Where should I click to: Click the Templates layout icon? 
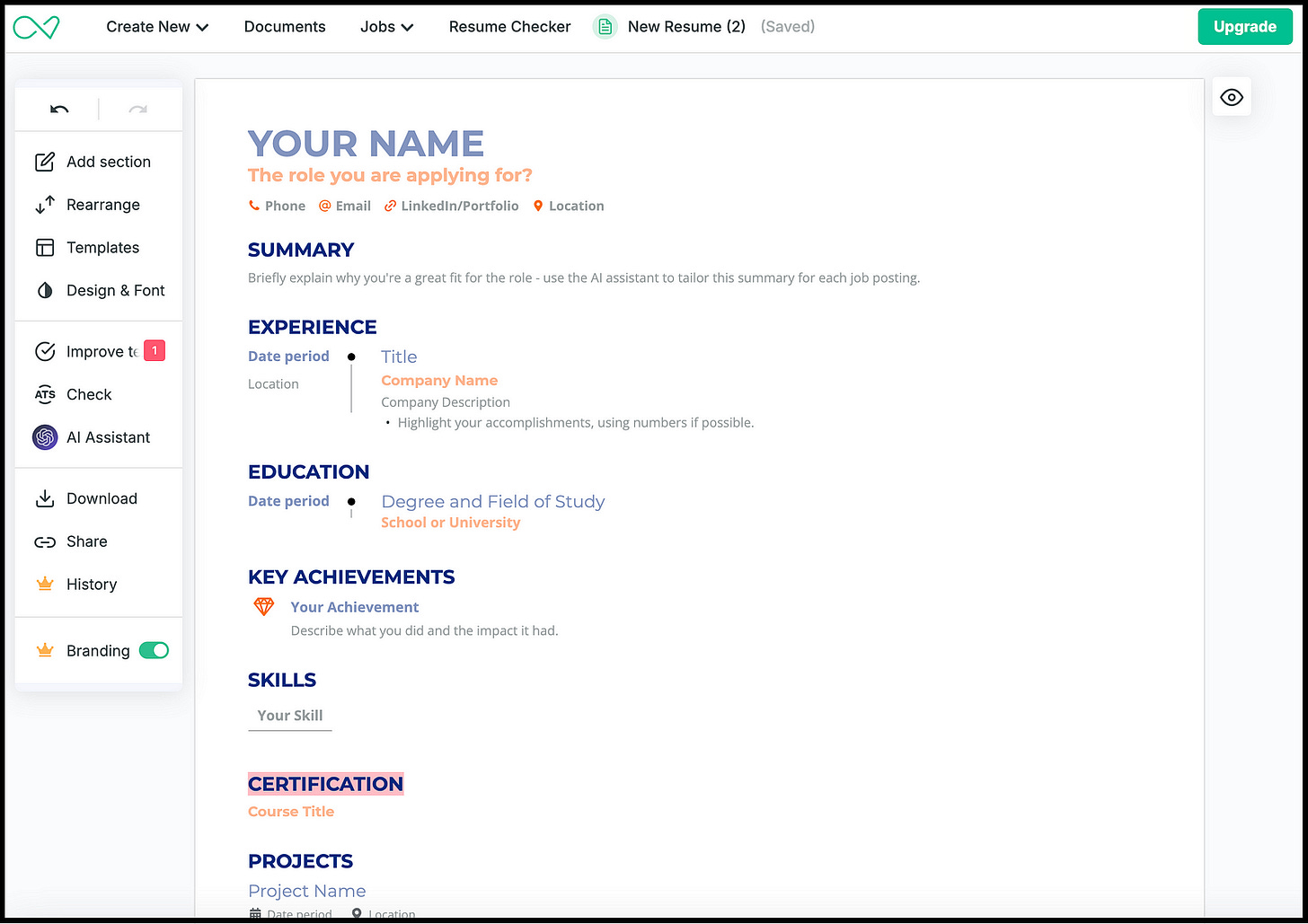(45, 248)
